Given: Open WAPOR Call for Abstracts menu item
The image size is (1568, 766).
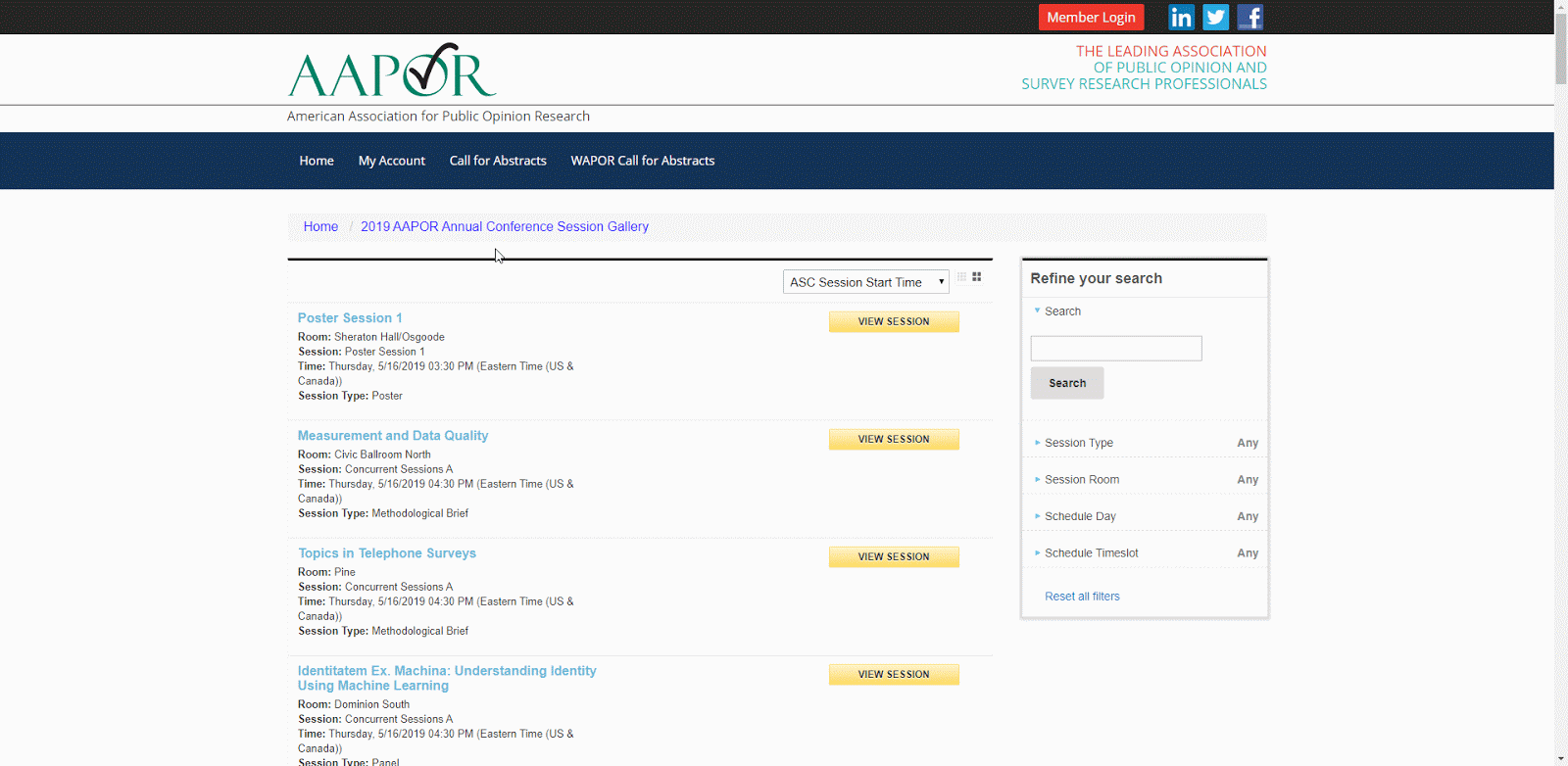Looking at the screenshot, I should [x=643, y=161].
